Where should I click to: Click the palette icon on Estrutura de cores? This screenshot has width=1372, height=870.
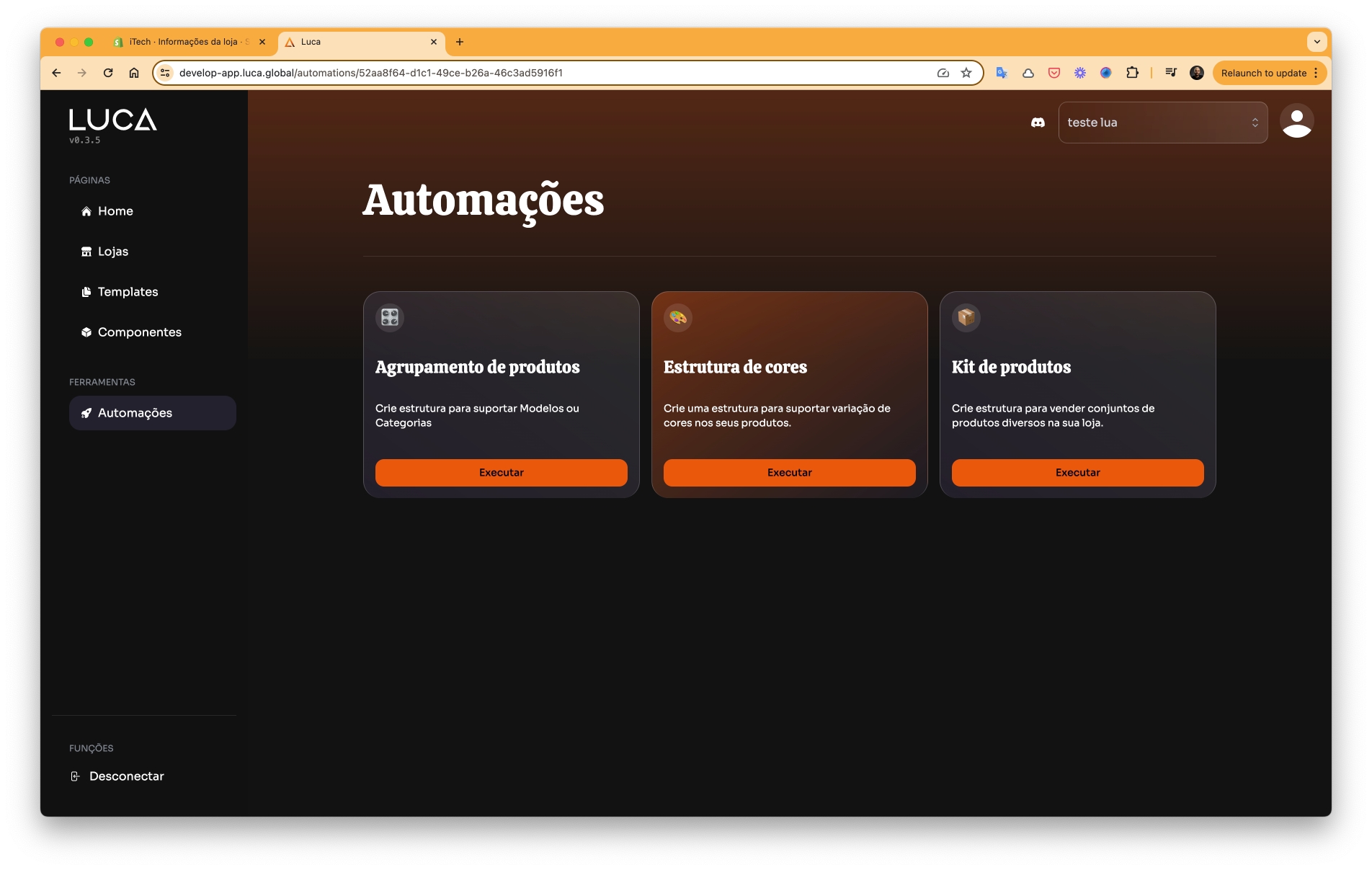[678, 317]
